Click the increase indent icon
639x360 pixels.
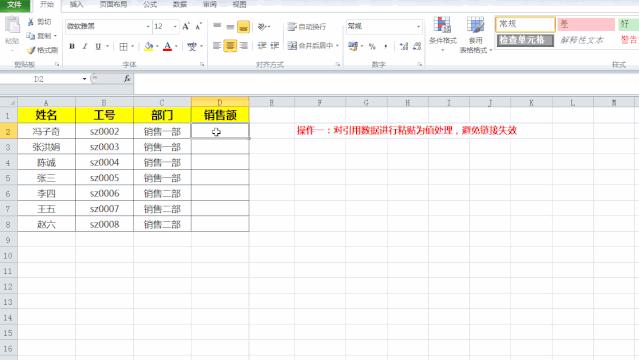(x=275, y=46)
